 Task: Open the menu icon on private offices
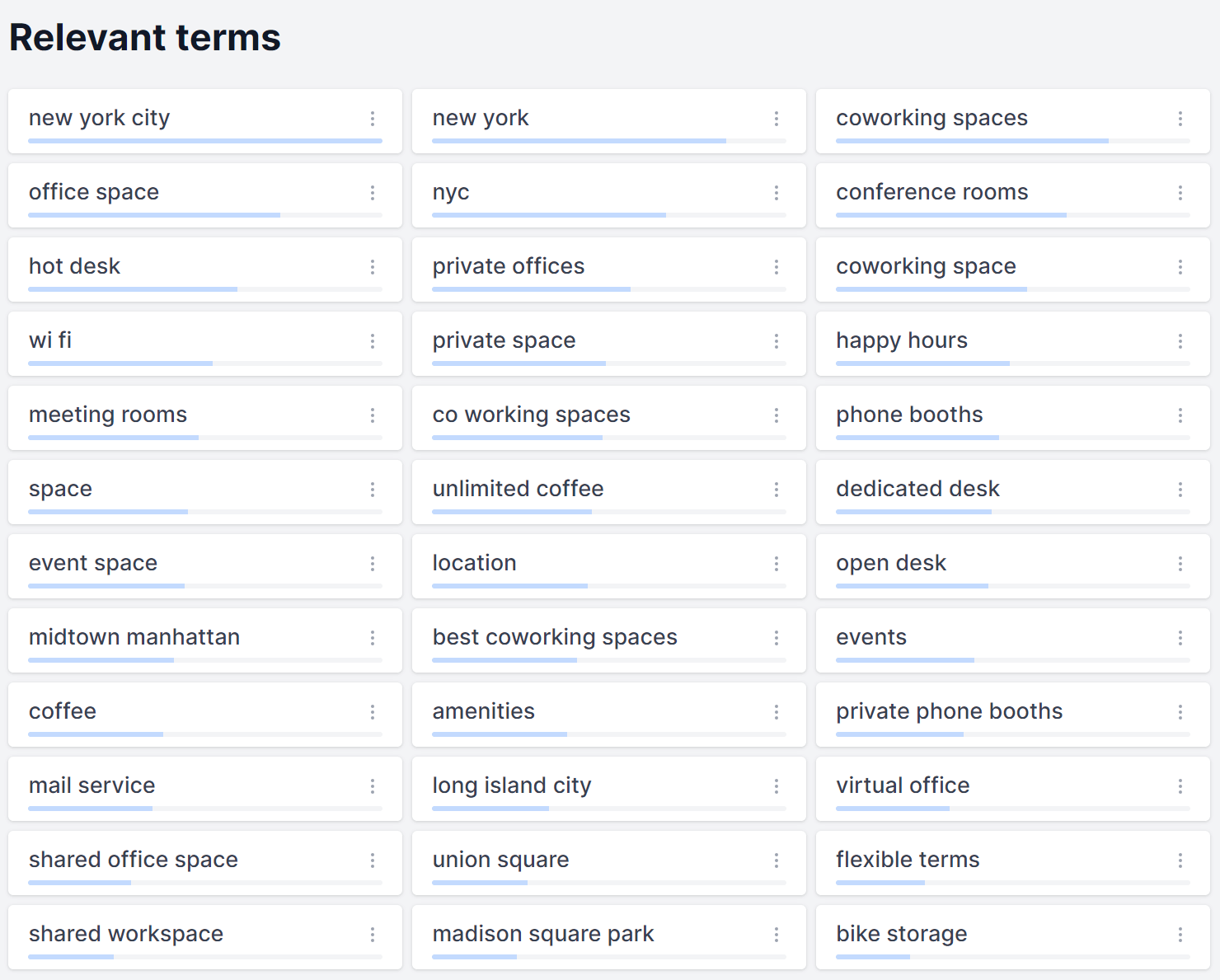[x=777, y=268]
